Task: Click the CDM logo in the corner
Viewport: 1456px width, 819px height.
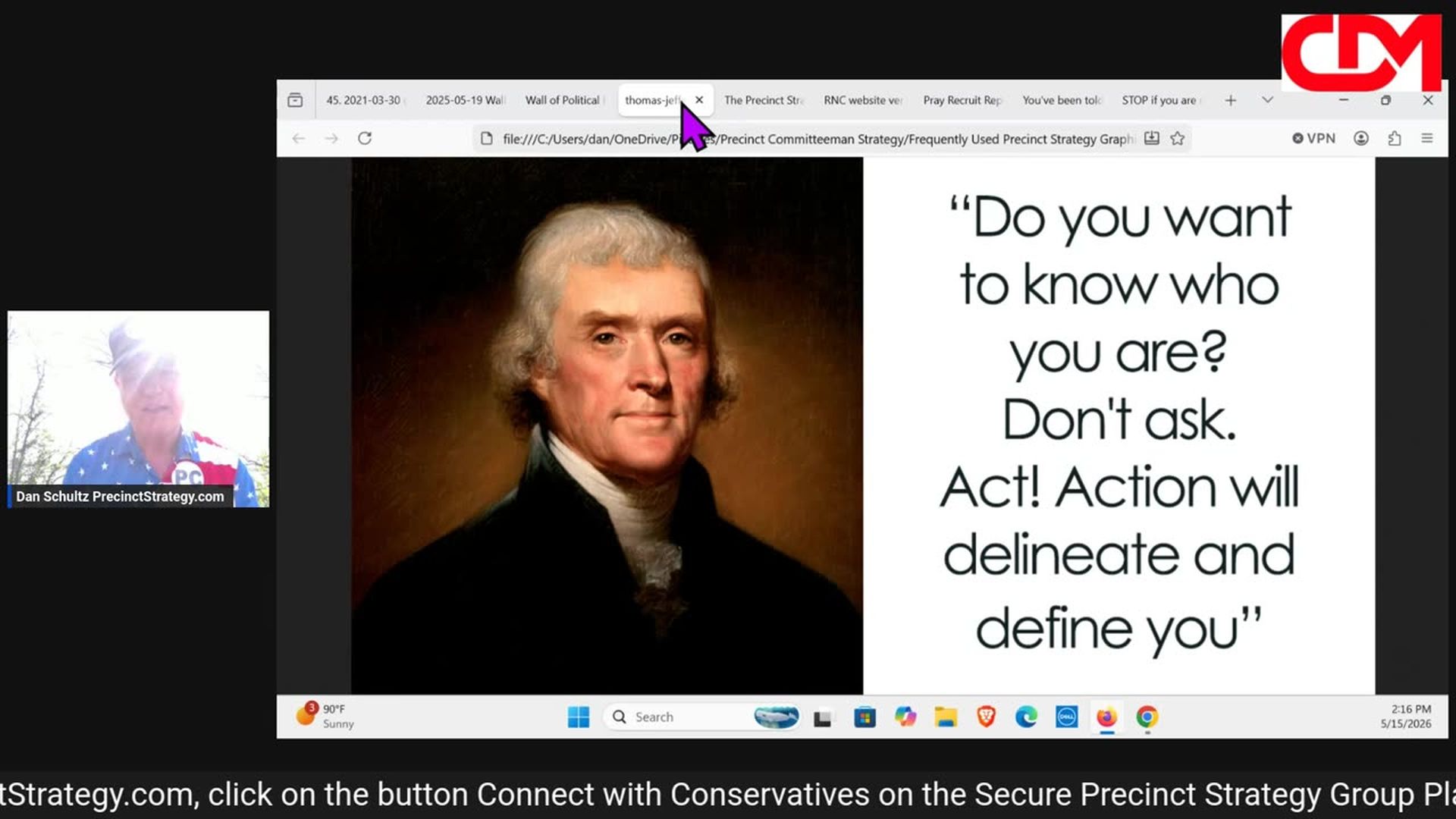Action: tap(1361, 52)
